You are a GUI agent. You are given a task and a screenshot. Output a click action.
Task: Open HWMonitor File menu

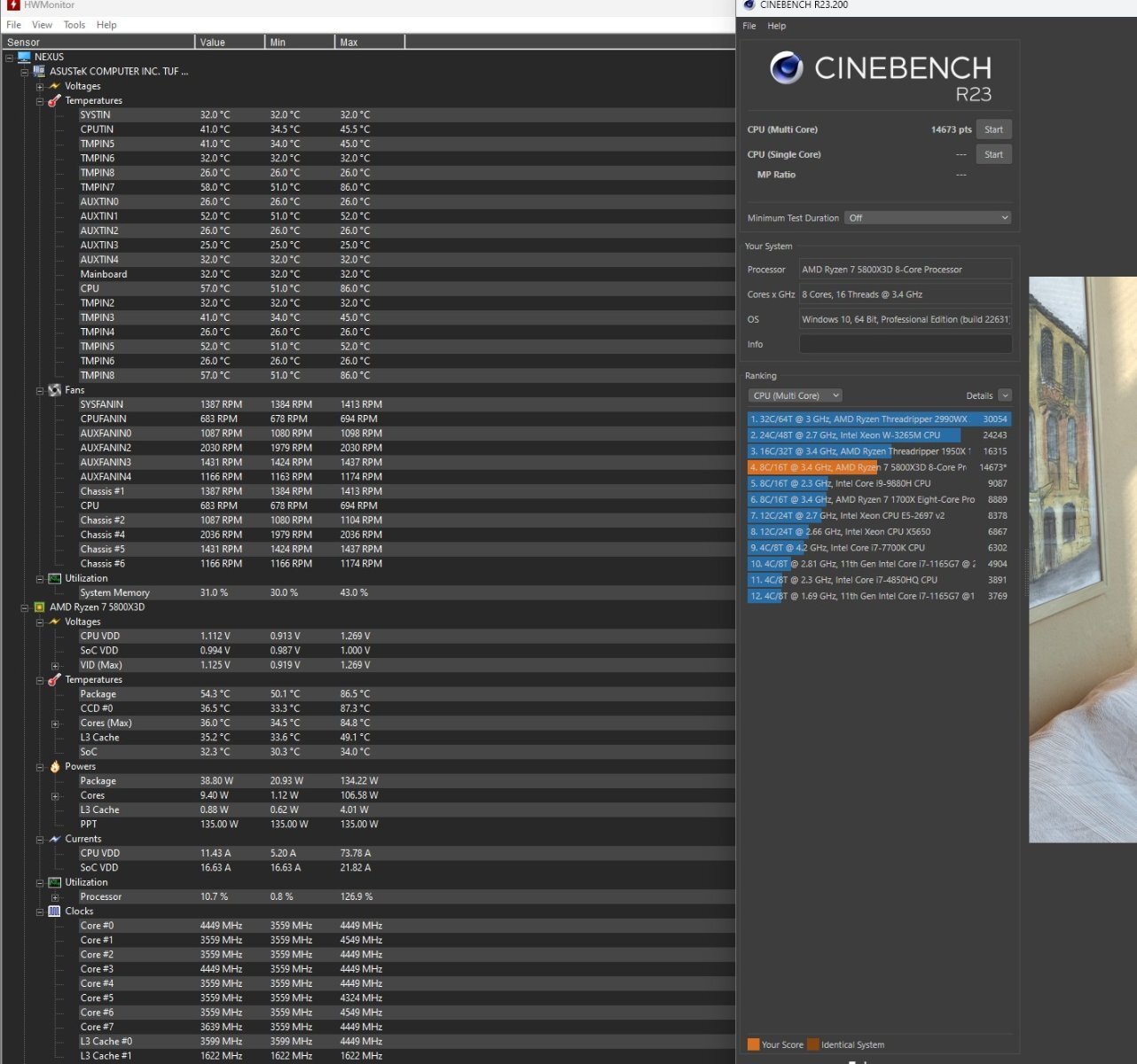point(14,25)
